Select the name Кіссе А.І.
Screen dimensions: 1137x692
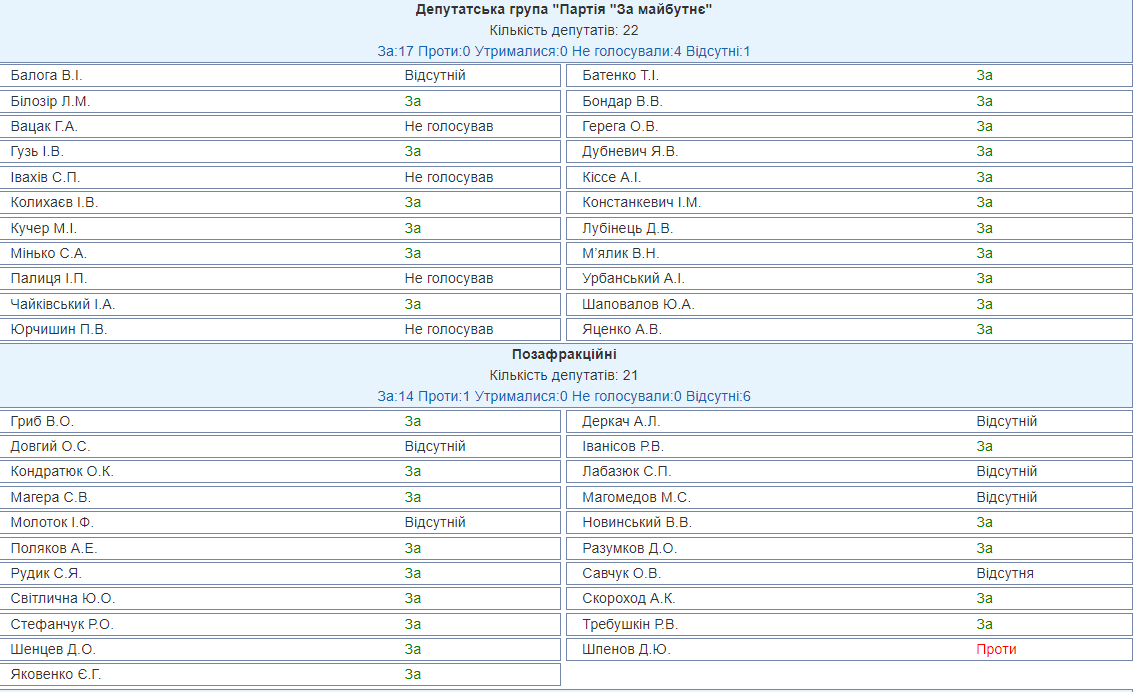pyautogui.click(x=611, y=178)
